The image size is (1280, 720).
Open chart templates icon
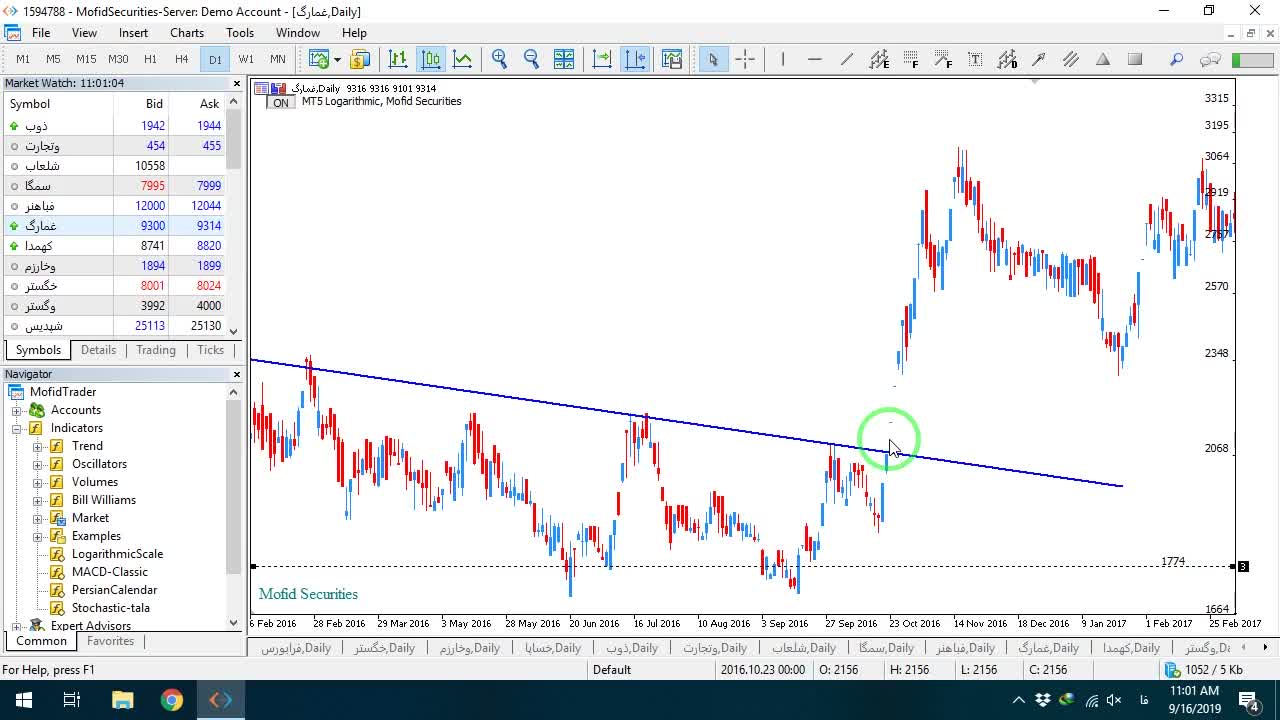671,59
